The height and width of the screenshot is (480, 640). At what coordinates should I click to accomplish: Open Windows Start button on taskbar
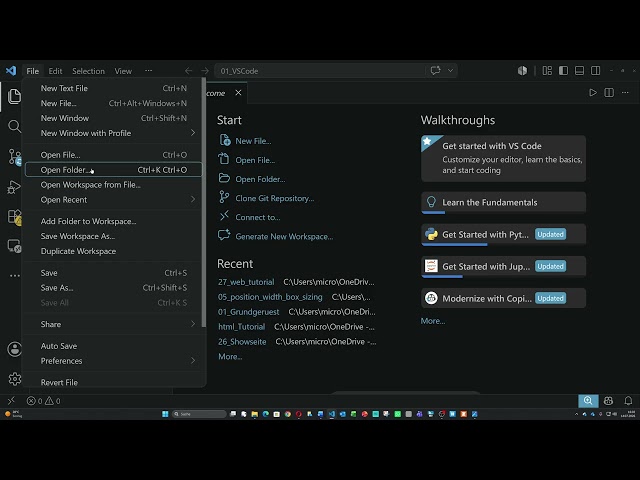(165, 414)
